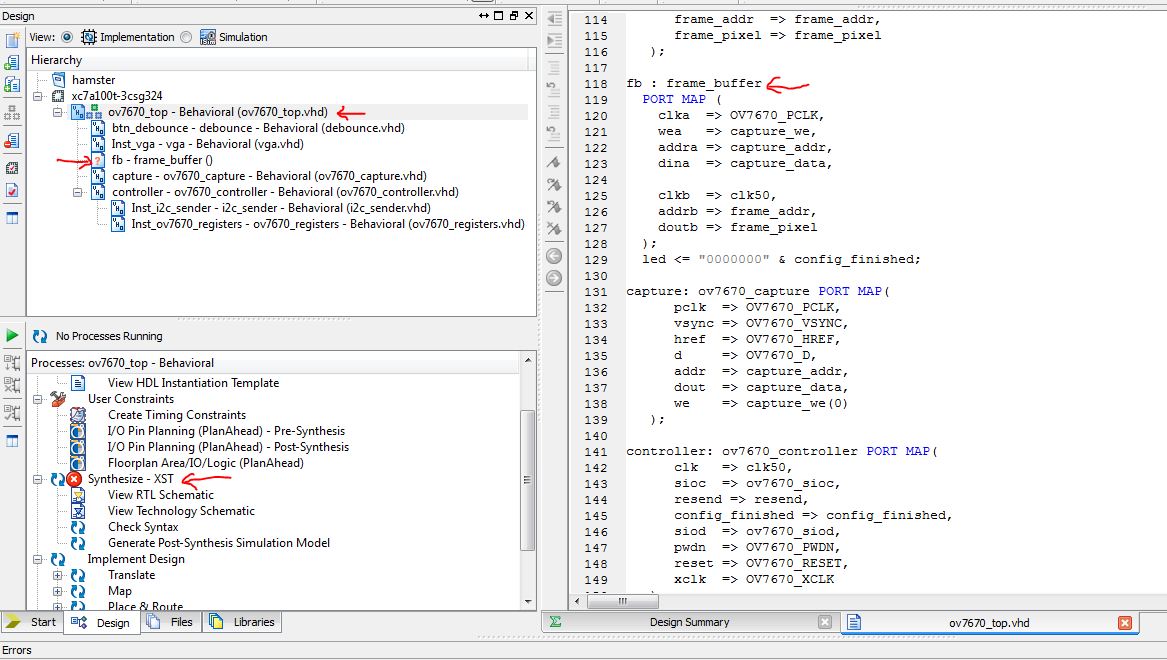
Task: Select Check Syntax in the process list
Action: (143, 527)
